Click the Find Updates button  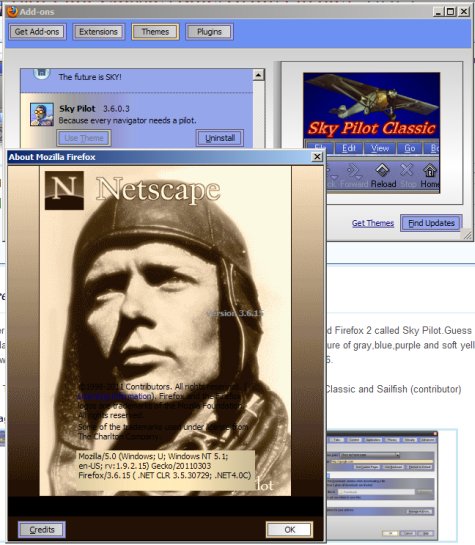point(431,223)
